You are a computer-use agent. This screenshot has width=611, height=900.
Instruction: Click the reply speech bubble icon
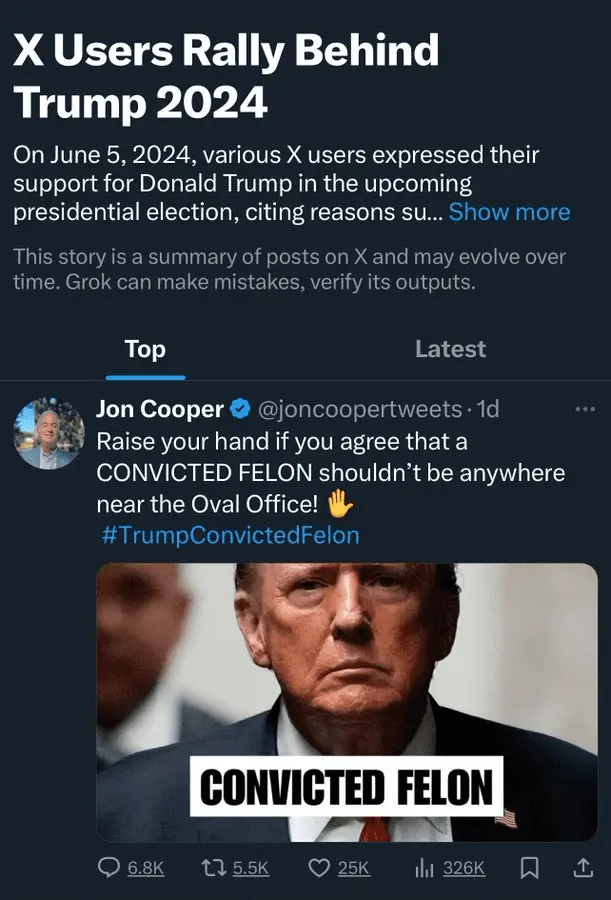pos(109,868)
